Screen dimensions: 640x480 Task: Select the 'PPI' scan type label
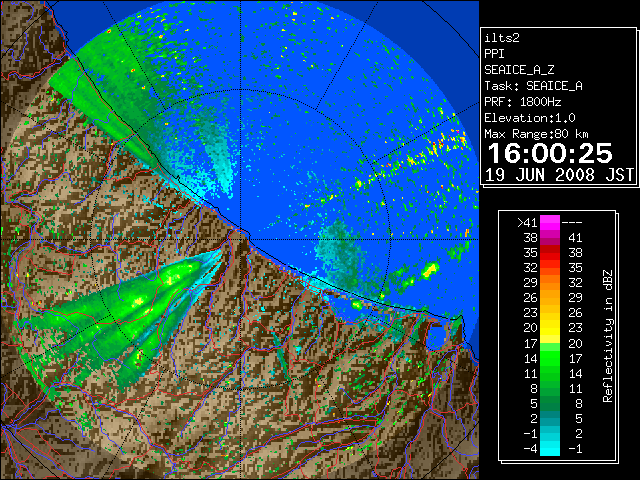coord(494,54)
